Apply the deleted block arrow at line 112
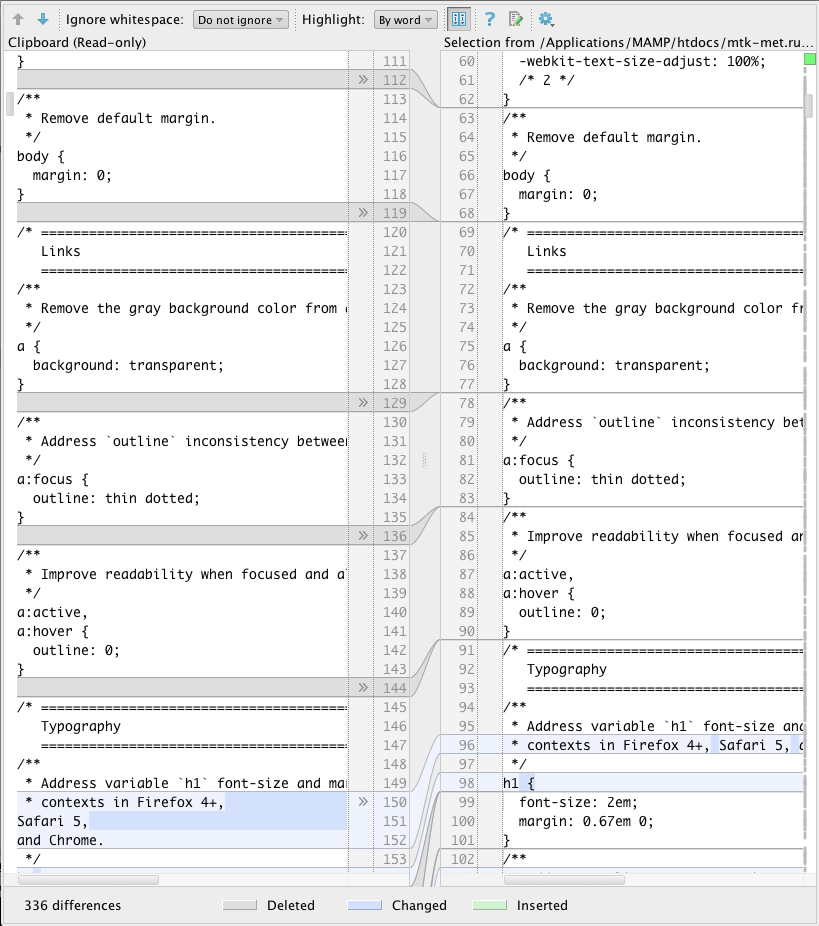819x926 pixels. coord(363,80)
